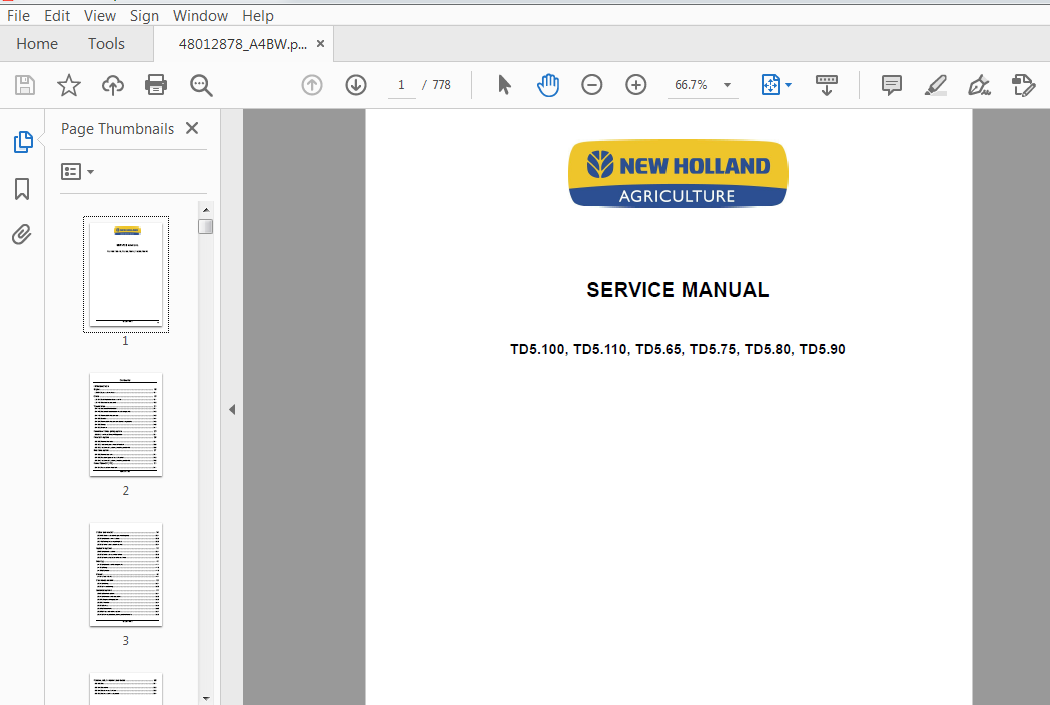Viewport: 1050px width, 705px height.
Task: Click the SERVICE MANUAL heading text
Action: click(x=678, y=289)
